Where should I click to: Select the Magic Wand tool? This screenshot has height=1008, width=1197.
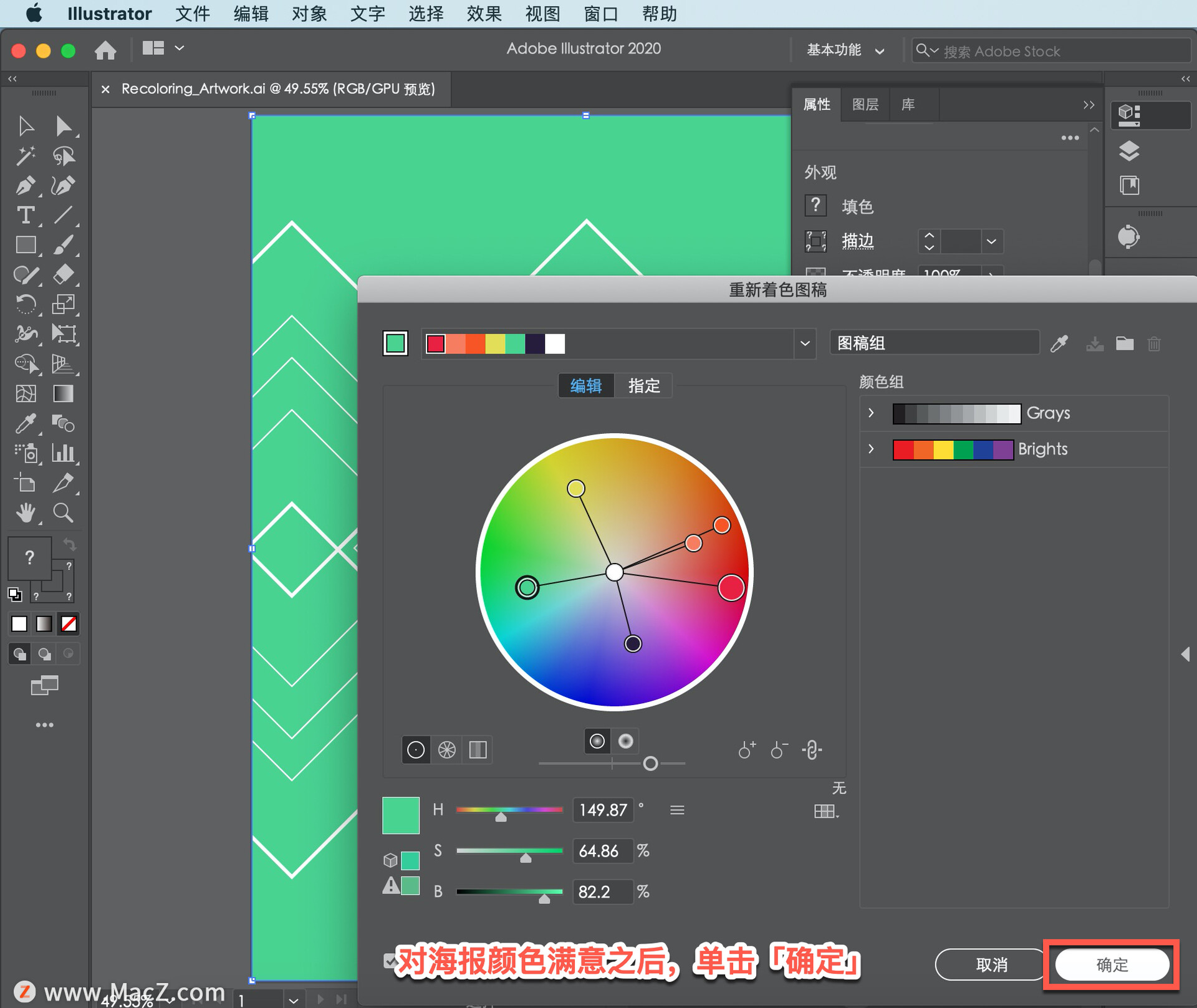(x=25, y=156)
